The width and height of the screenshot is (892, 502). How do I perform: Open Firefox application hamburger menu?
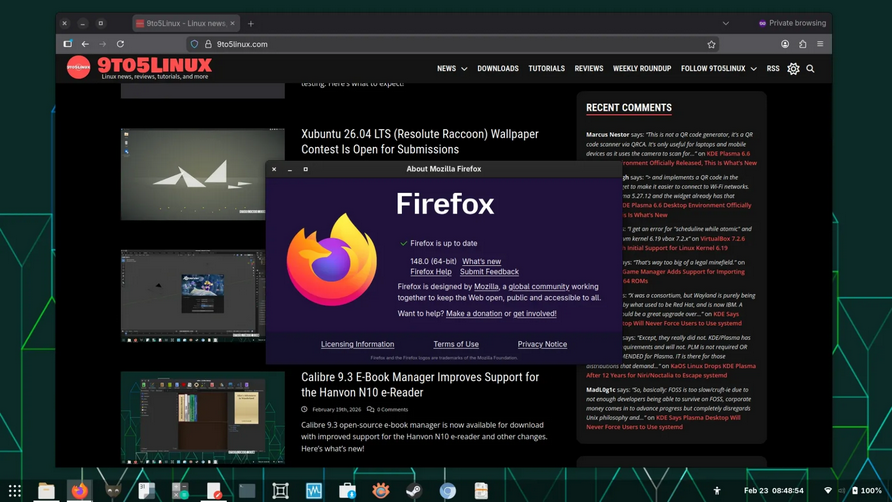pyautogui.click(x=820, y=44)
